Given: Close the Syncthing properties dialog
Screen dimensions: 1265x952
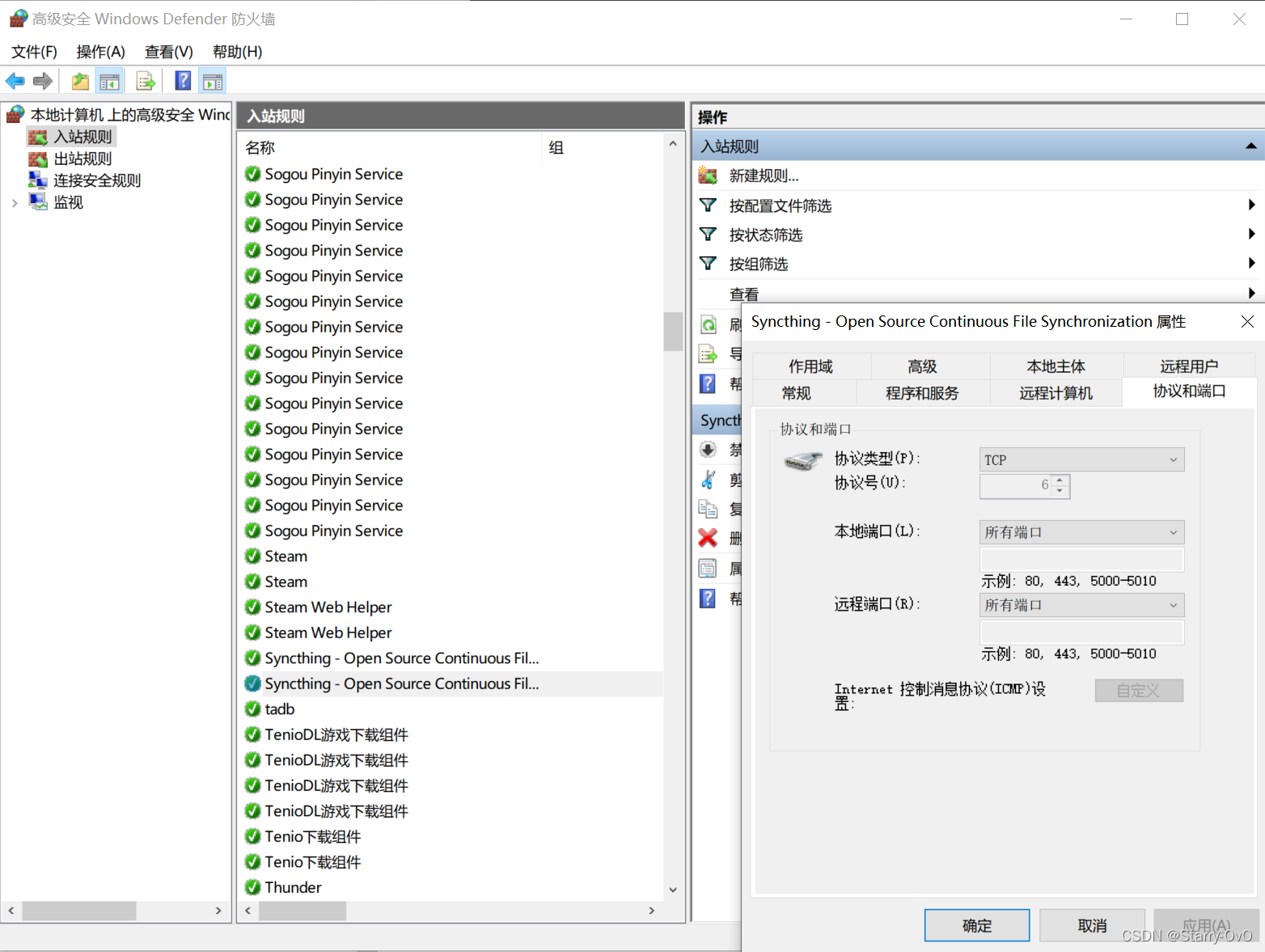Looking at the screenshot, I should point(1247,322).
